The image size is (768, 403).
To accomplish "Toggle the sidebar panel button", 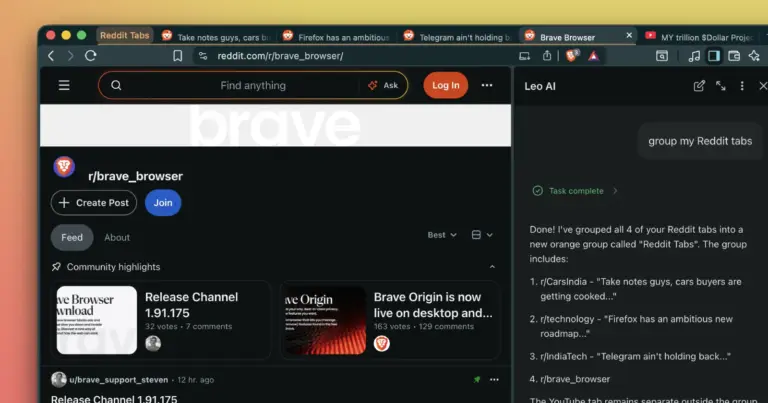I will (x=714, y=56).
